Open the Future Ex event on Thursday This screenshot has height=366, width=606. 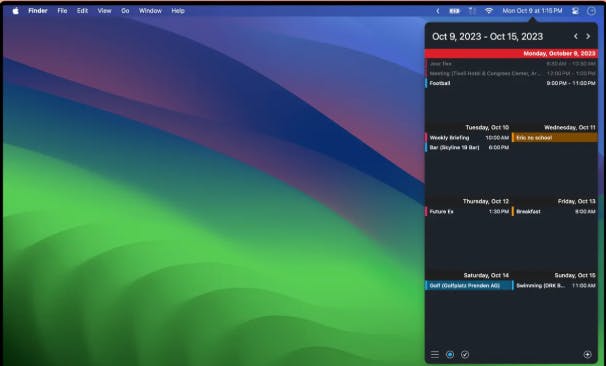468,211
